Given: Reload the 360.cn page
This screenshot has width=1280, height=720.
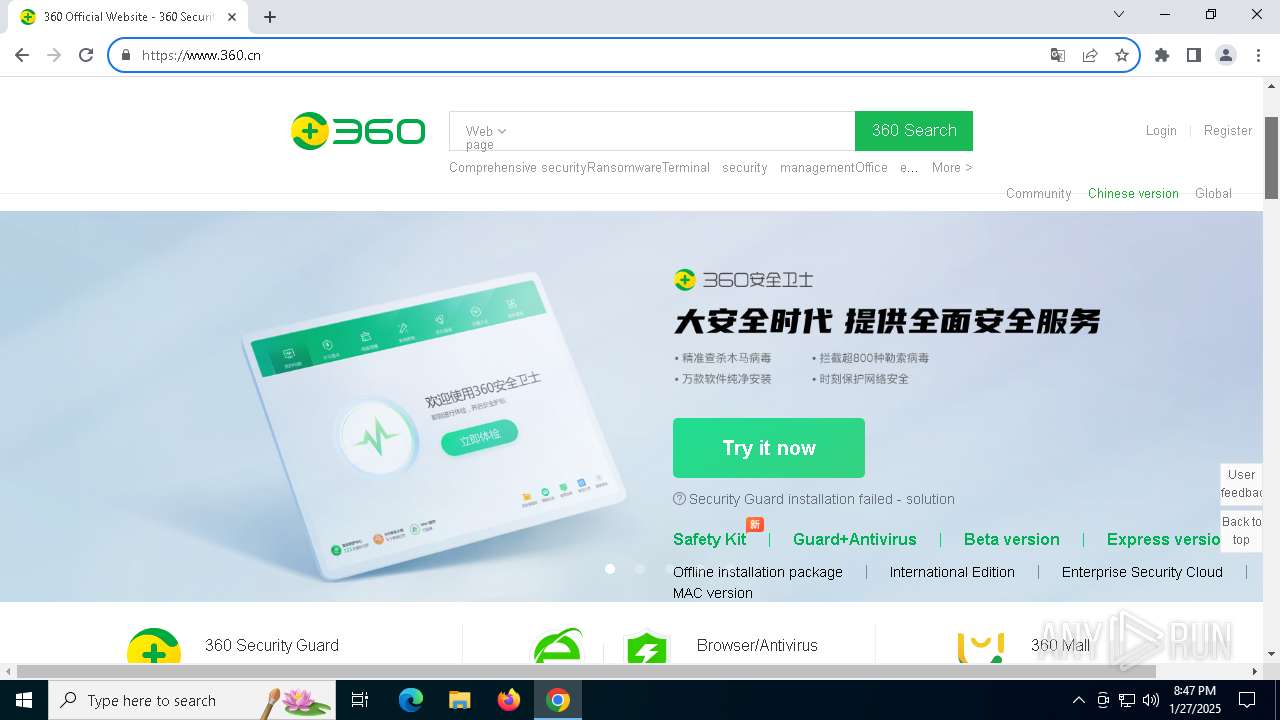Looking at the screenshot, I should coord(86,55).
